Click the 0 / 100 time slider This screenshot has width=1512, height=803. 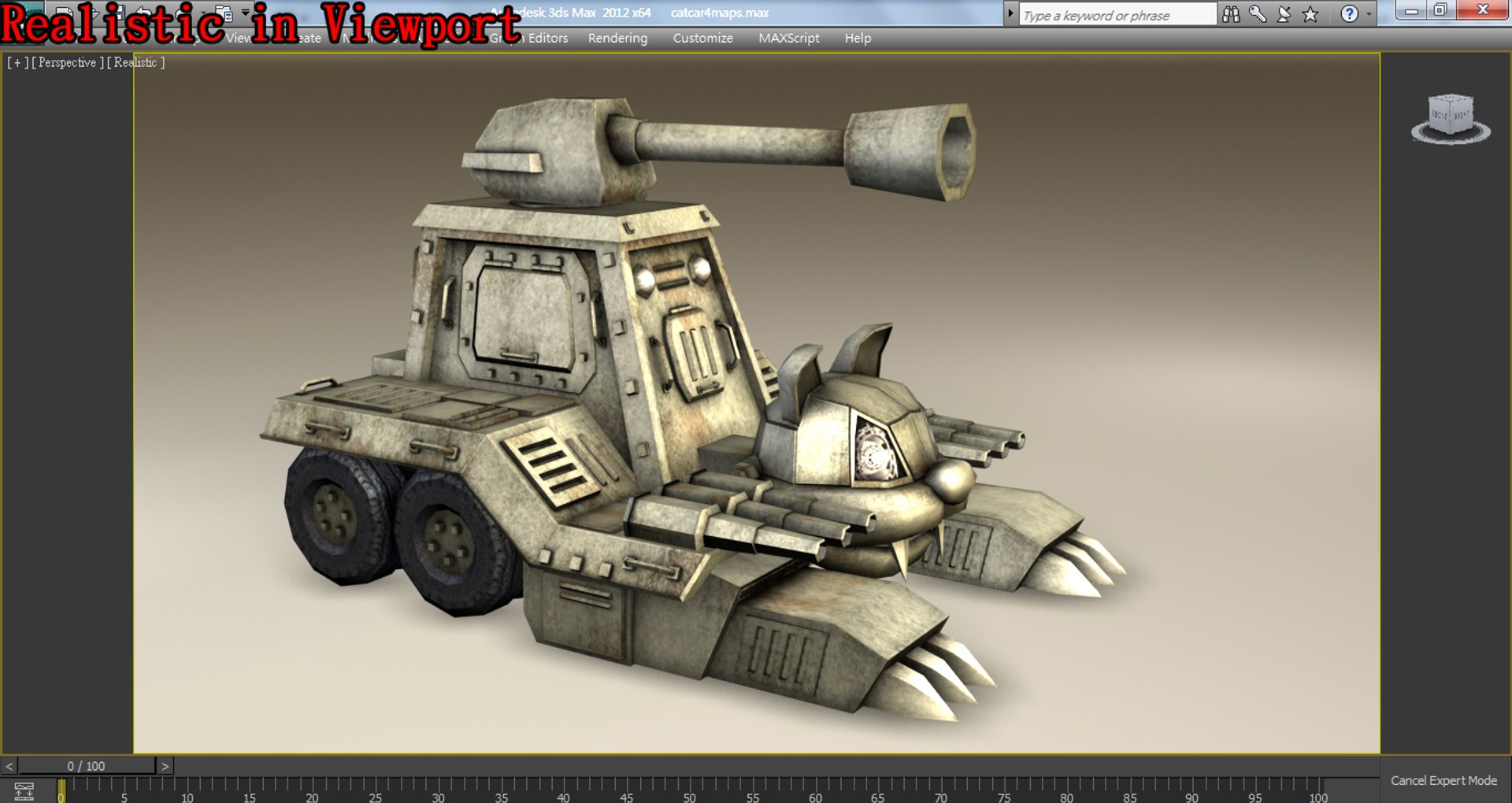(87, 766)
